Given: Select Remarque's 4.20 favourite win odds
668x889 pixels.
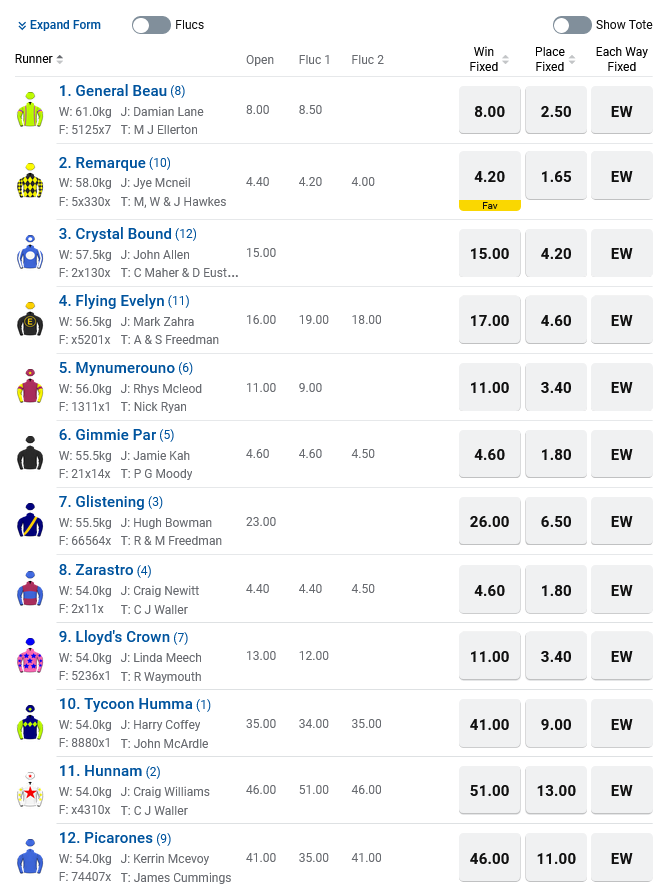Looking at the screenshot, I should [x=489, y=177].
